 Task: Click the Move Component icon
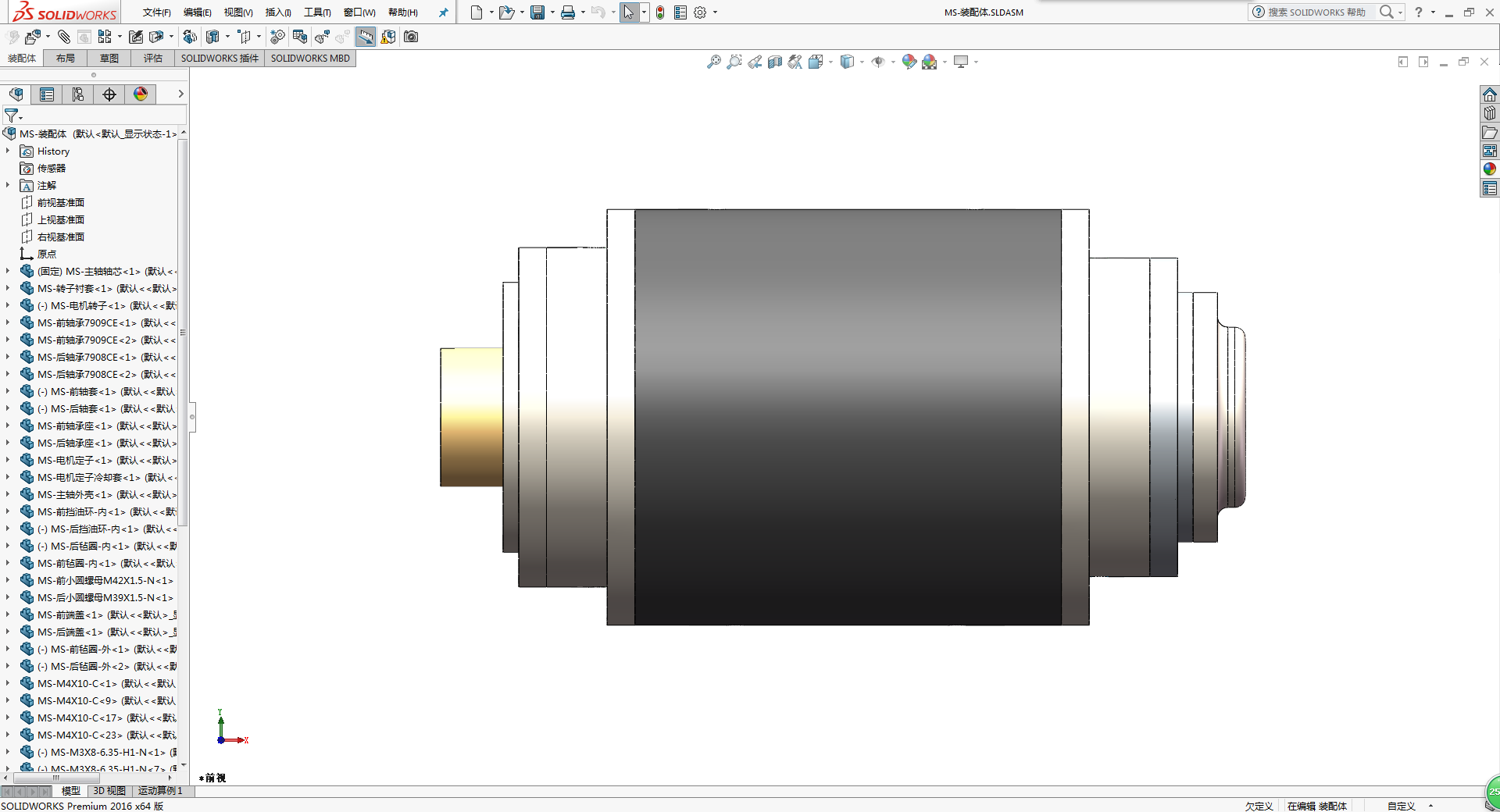[x=156, y=37]
